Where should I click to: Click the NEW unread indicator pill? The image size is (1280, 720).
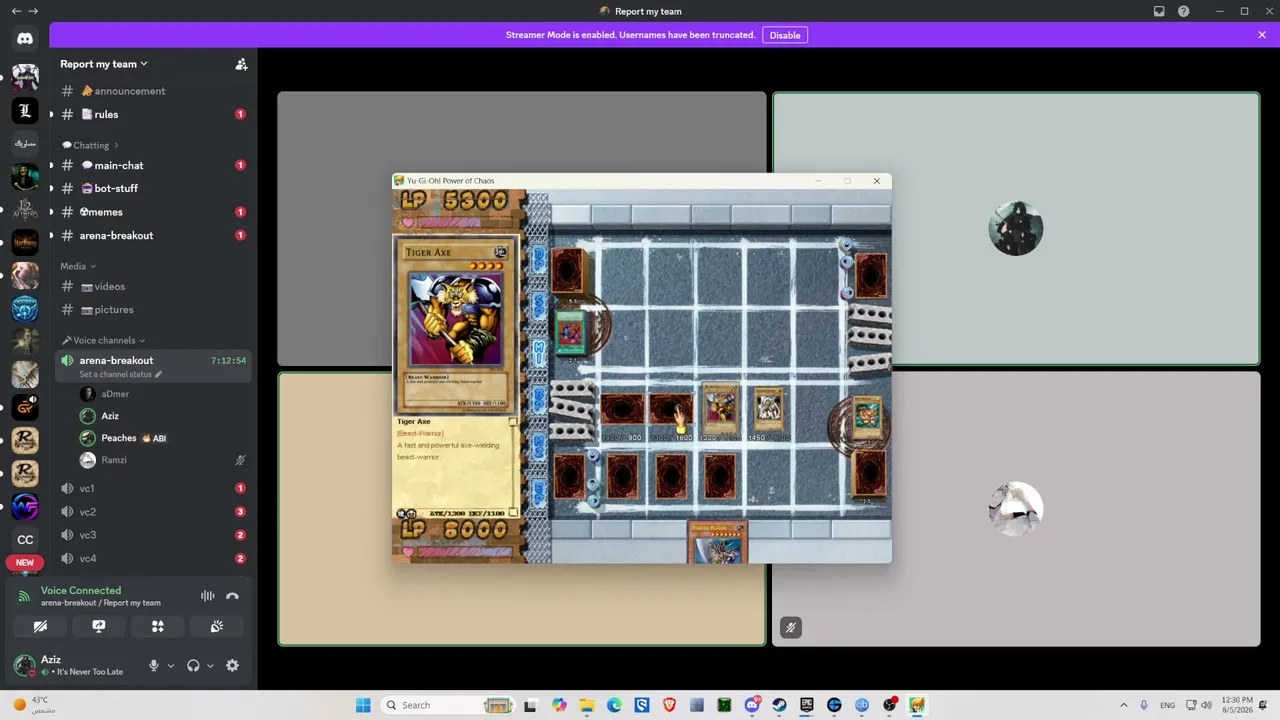(25, 563)
